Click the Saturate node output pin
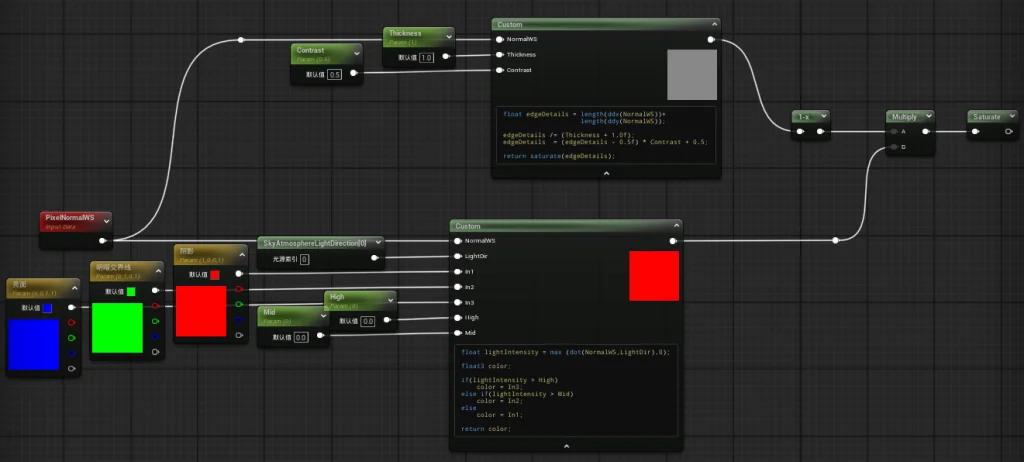 tap(1008, 131)
